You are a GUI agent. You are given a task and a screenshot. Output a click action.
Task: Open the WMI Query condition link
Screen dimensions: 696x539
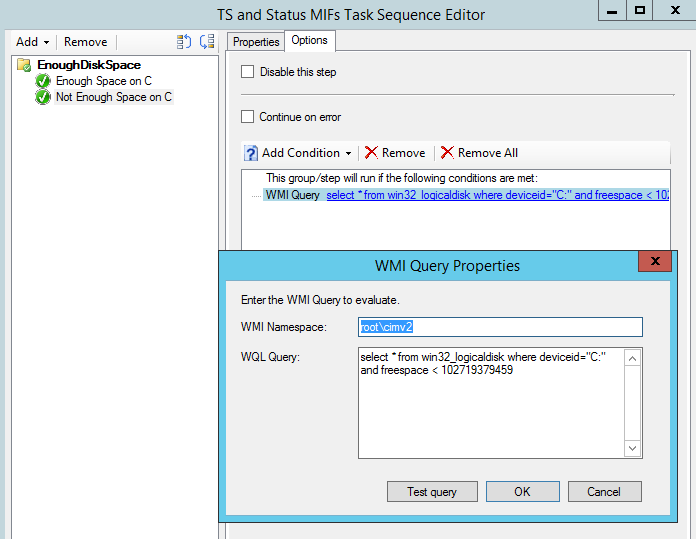pos(496,195)
